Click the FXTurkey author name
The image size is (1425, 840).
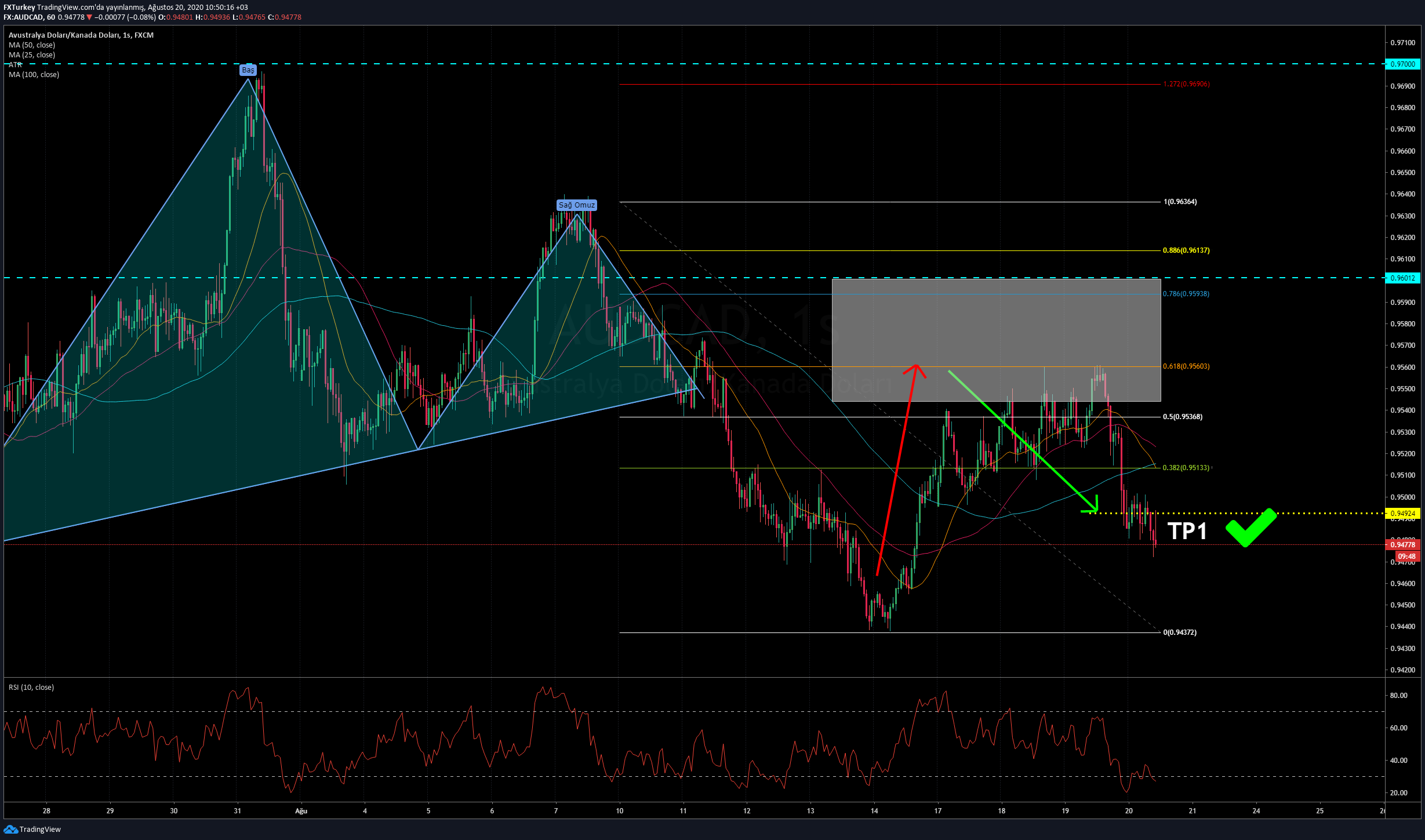click(x=19, y=8)
